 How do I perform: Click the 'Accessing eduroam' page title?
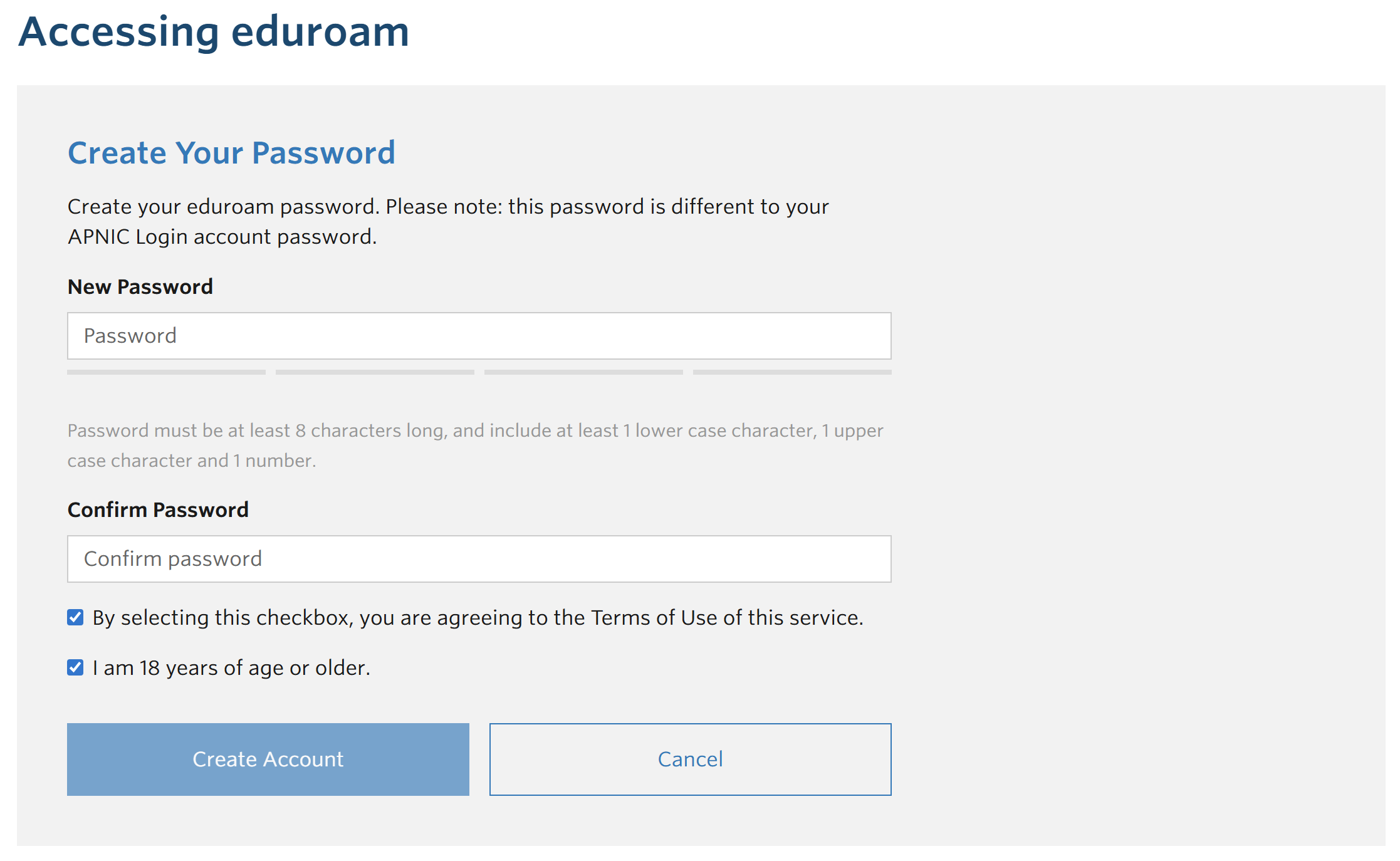coord(214,31)
